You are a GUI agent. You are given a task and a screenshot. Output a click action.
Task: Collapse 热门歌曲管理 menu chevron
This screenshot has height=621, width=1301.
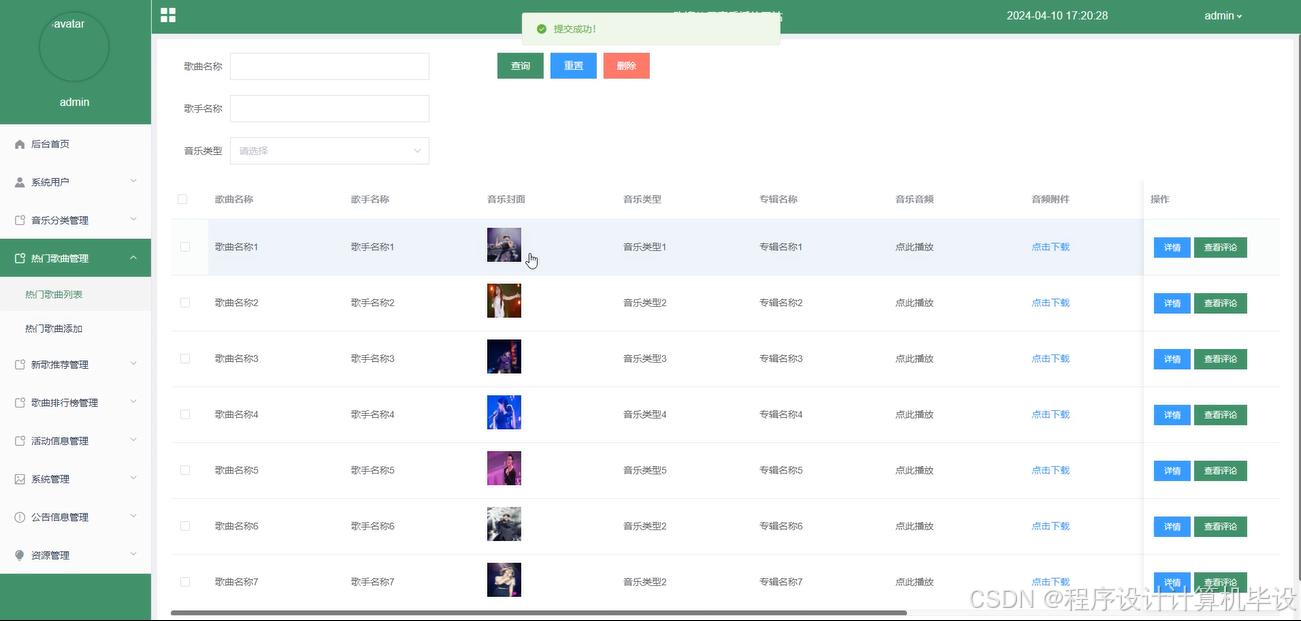134,258
